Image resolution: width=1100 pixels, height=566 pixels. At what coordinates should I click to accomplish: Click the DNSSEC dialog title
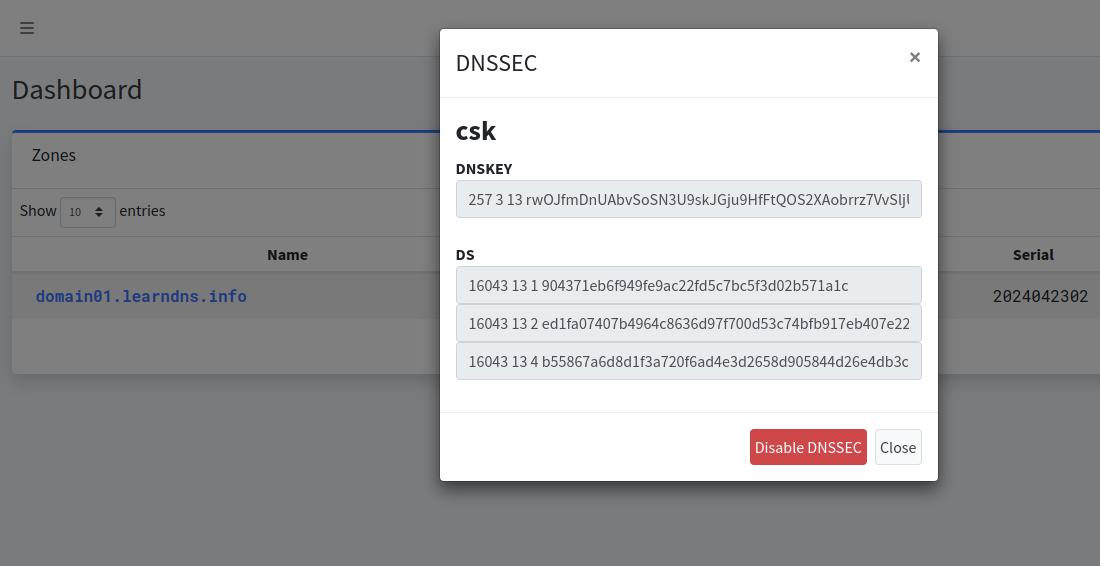click(496, 62)
